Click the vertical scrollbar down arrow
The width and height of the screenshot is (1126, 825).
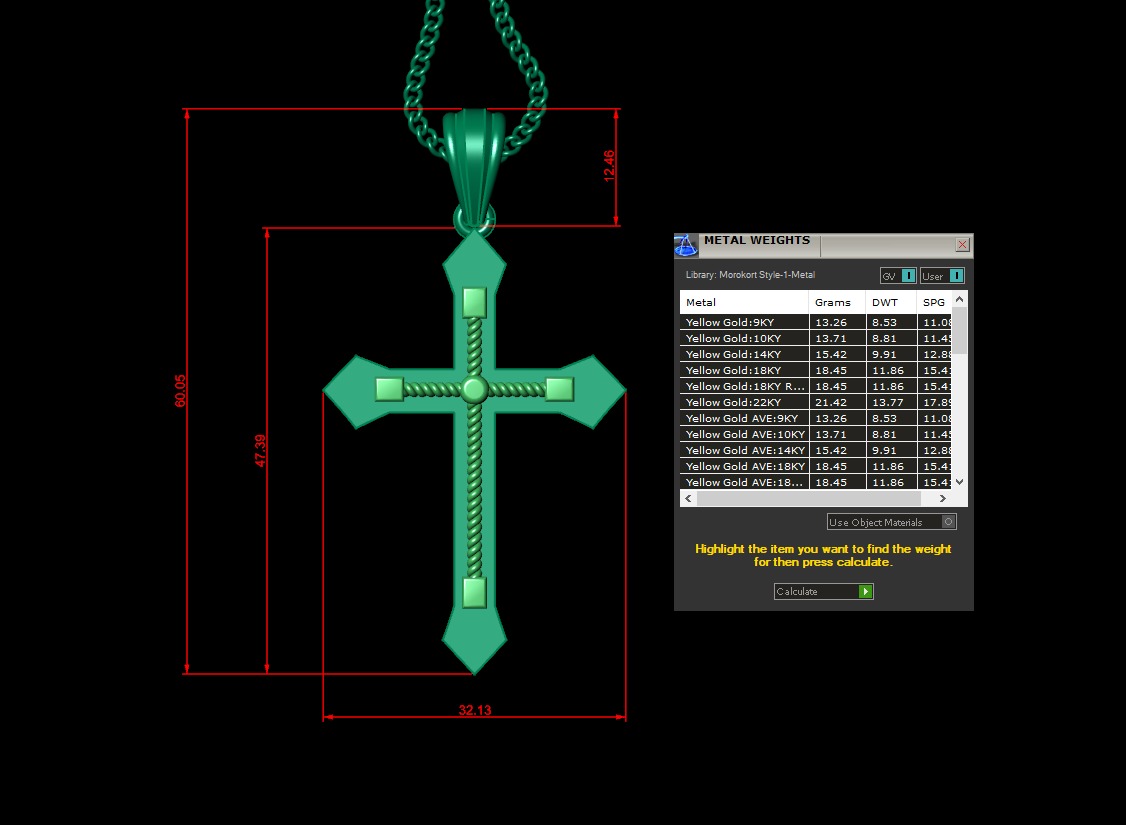tap(959, 482)
